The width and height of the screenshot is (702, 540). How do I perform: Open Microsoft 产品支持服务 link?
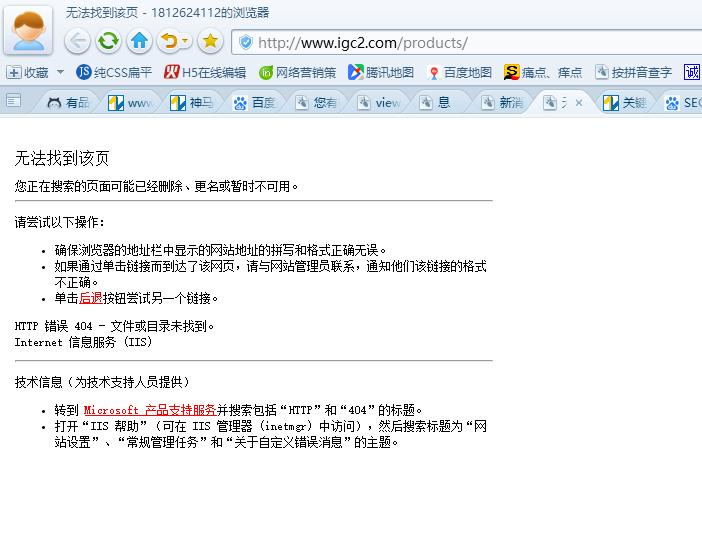[150, 410]
